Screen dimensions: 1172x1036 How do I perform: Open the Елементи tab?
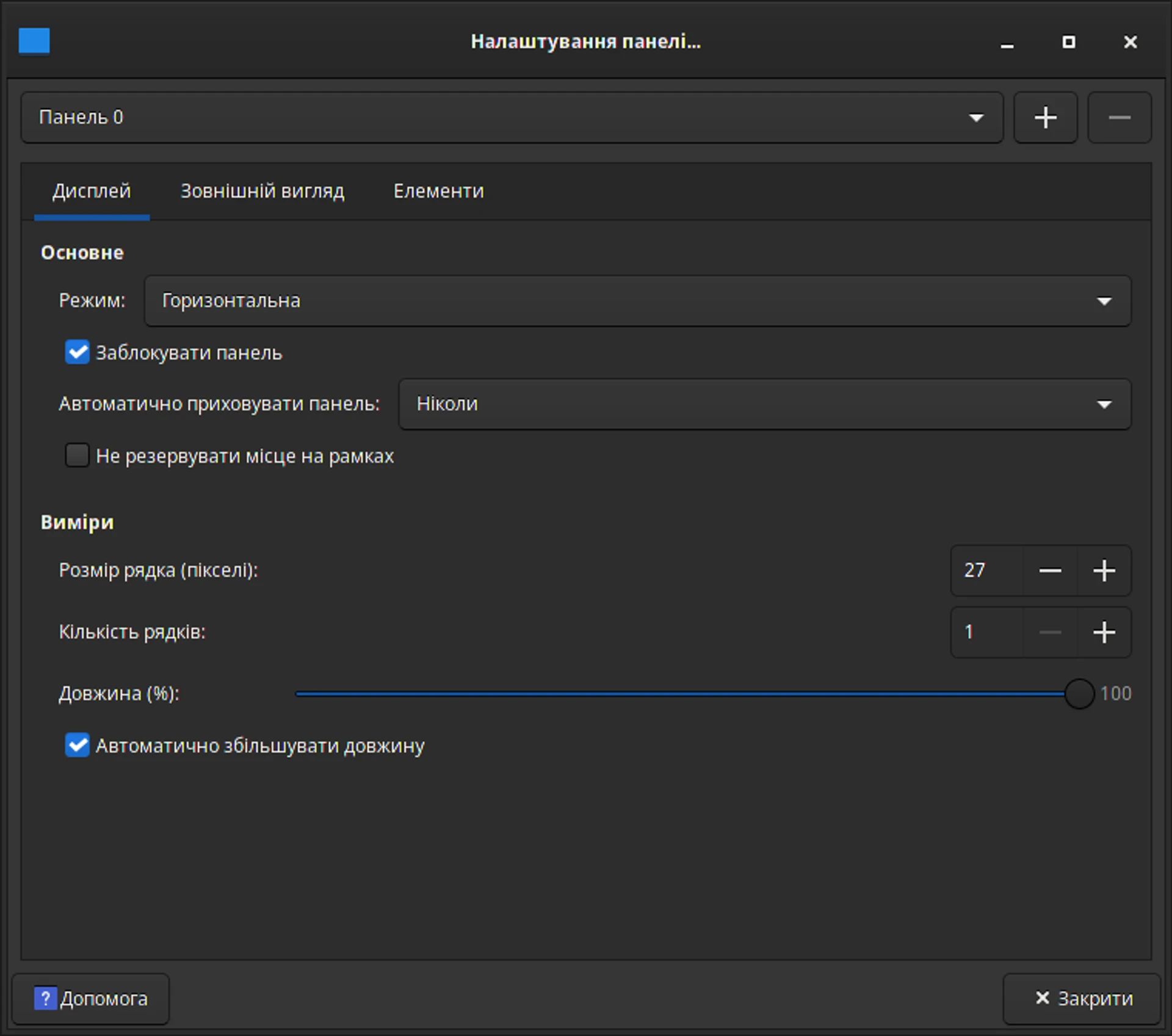coord(438,191)
